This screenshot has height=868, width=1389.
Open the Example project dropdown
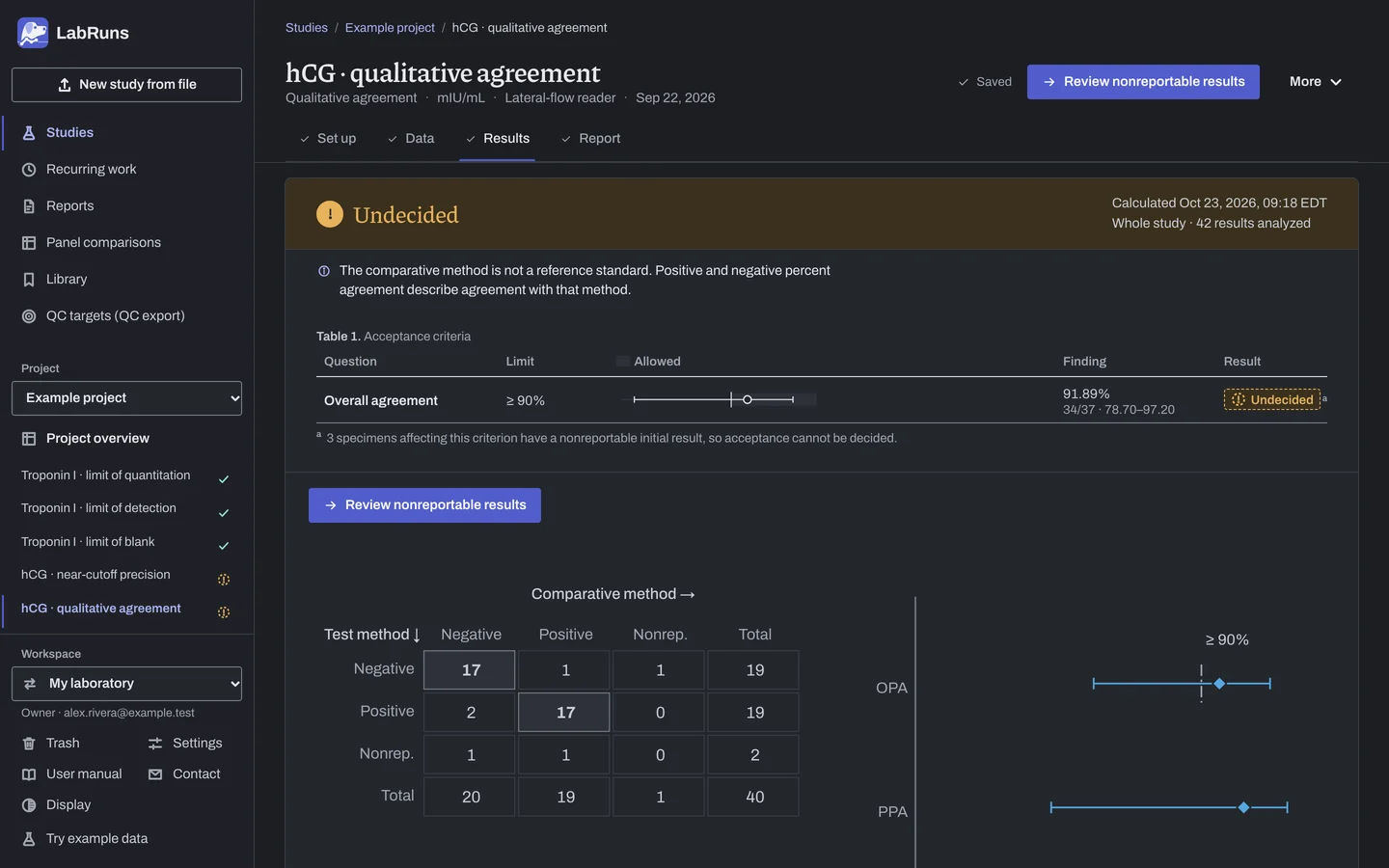[x=126, y=398]
